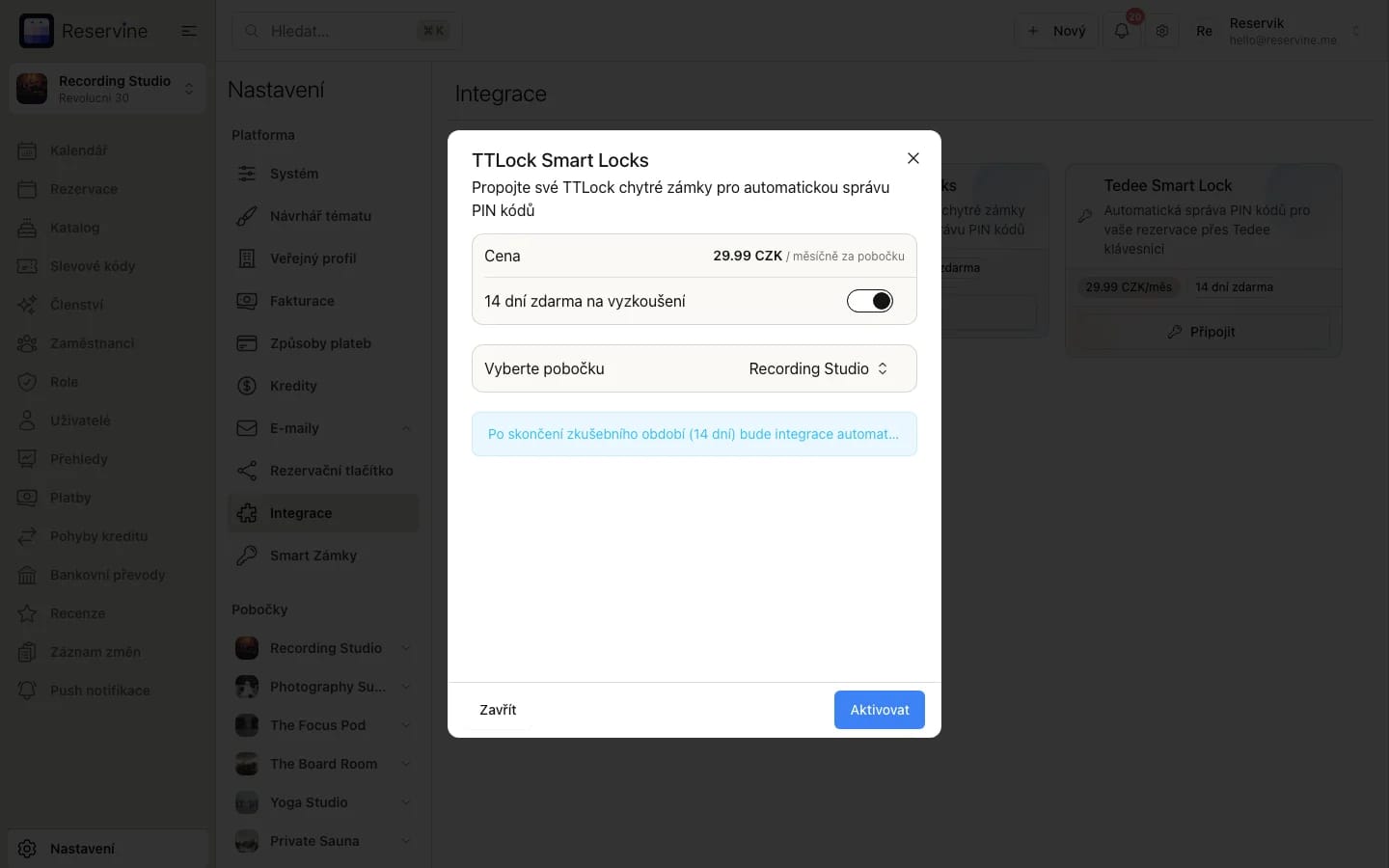Viewport: 1389px width, 868px height.
Task: Open Kredity coin icon in settings
Action: [x=247, y=386]
